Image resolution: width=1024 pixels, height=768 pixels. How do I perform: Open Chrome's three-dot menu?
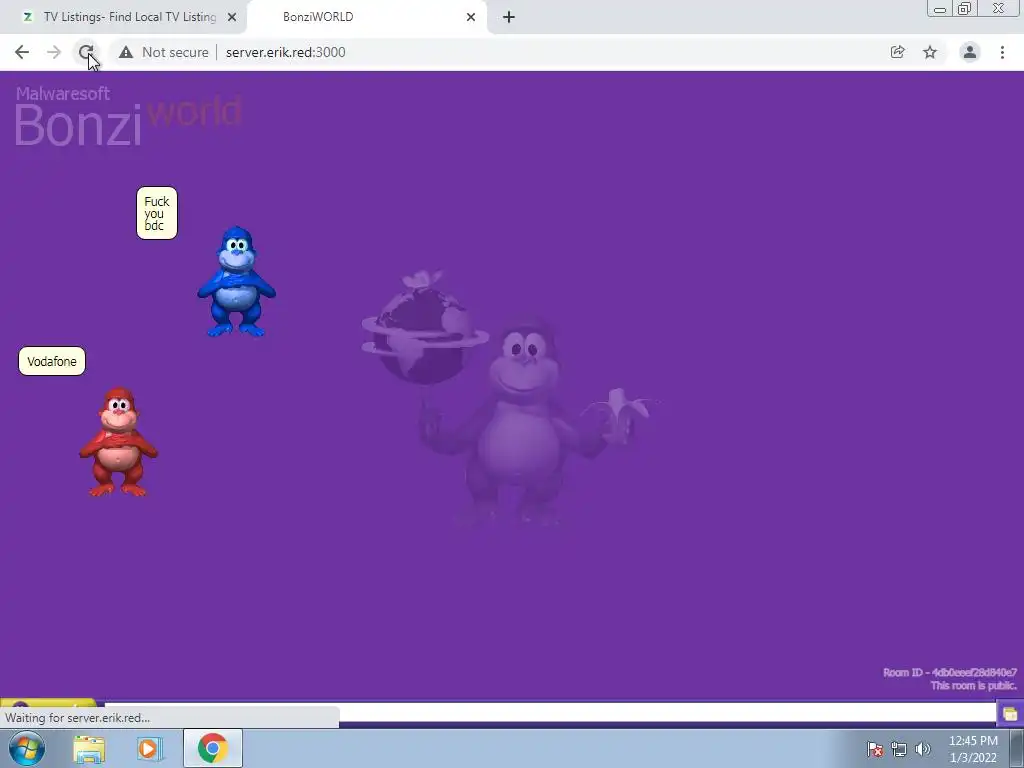point(1002,52)
